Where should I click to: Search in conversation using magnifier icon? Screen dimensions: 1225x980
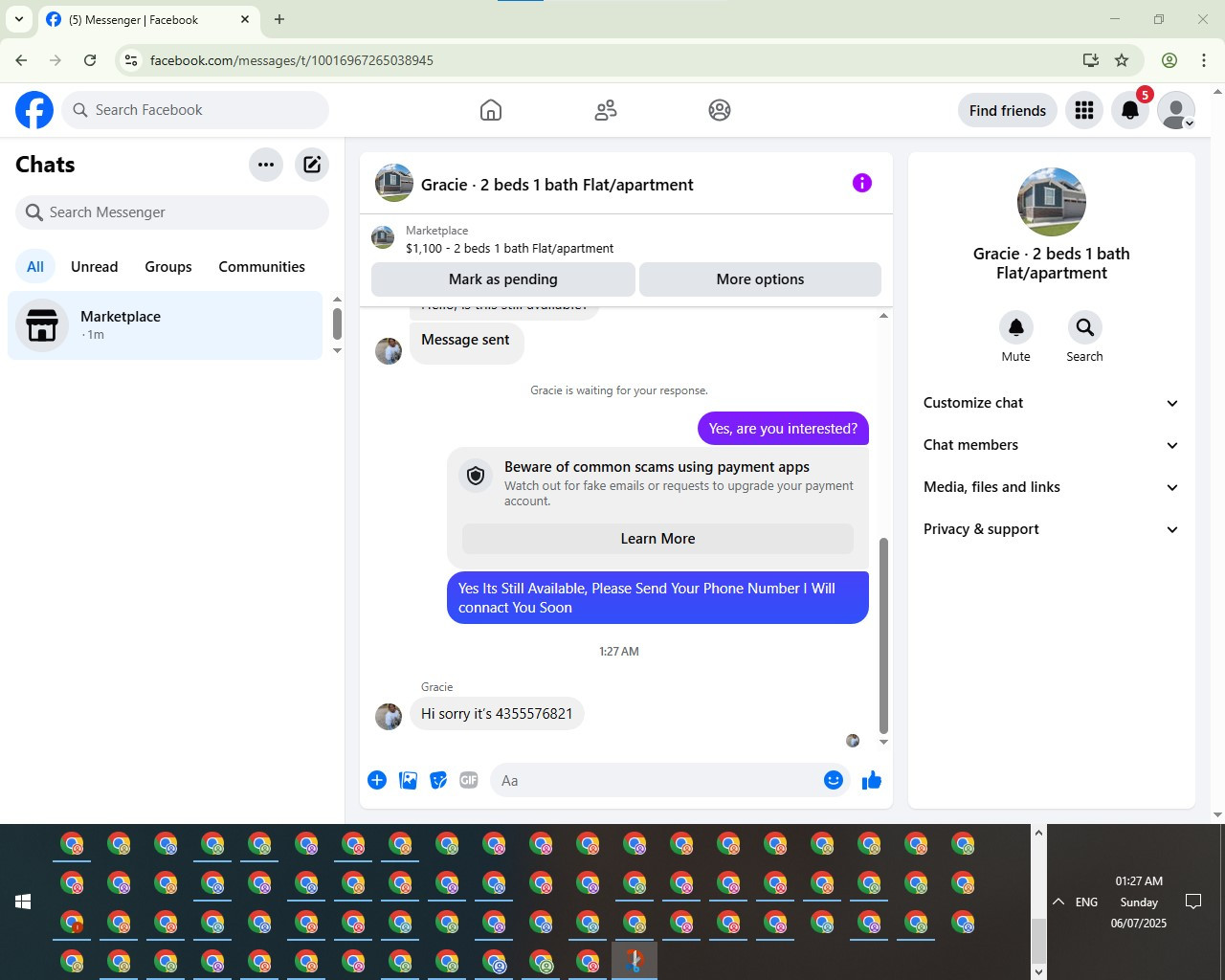(x=1084, y=327)
